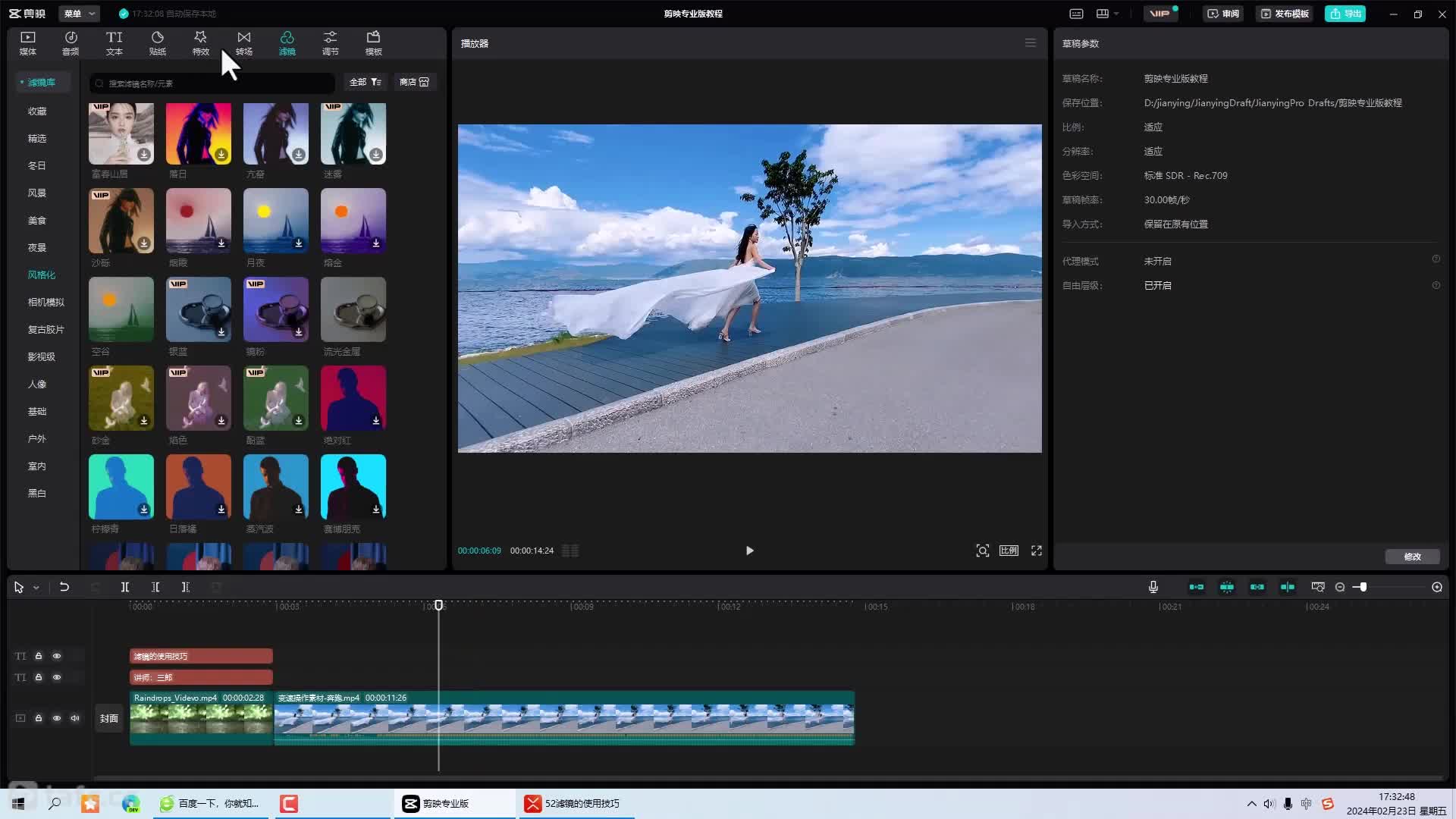Select the 风景 scenery category
Screen dimensions: 1456x819
[x=37, y=193]
